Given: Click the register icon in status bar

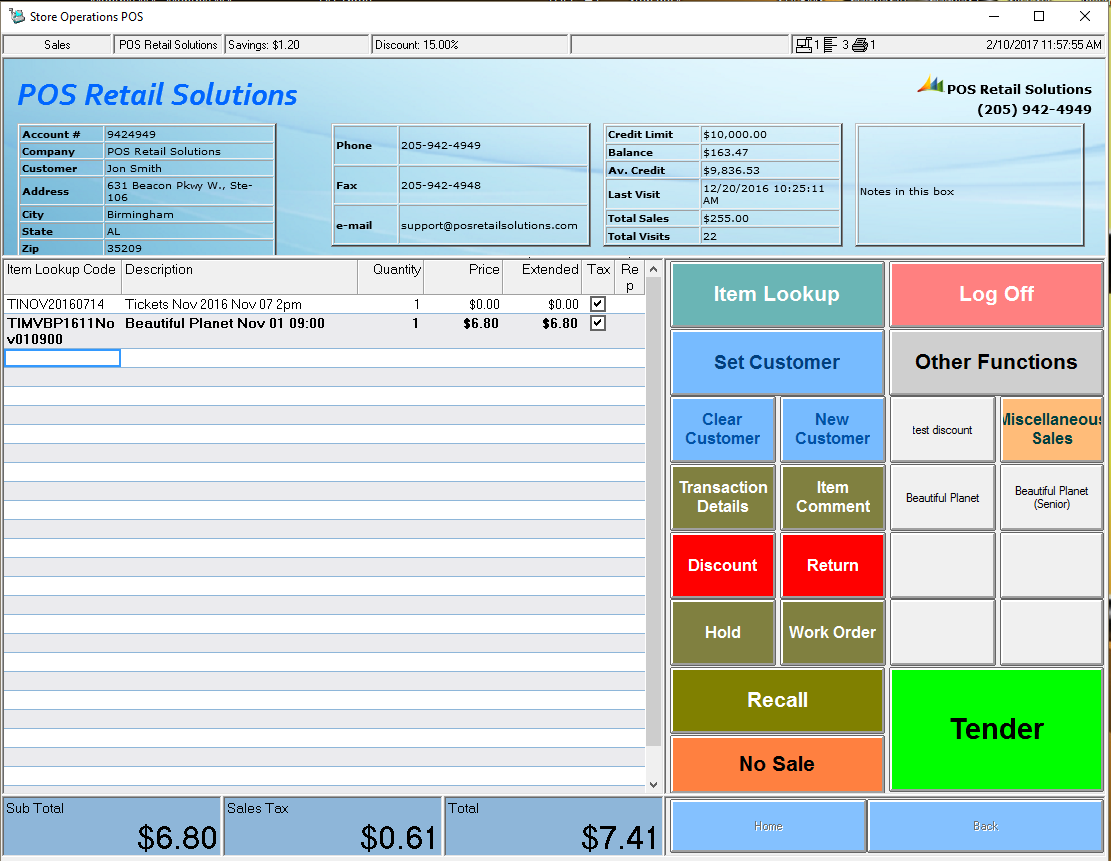Looking at the screenshot, I should coord(803,45).
